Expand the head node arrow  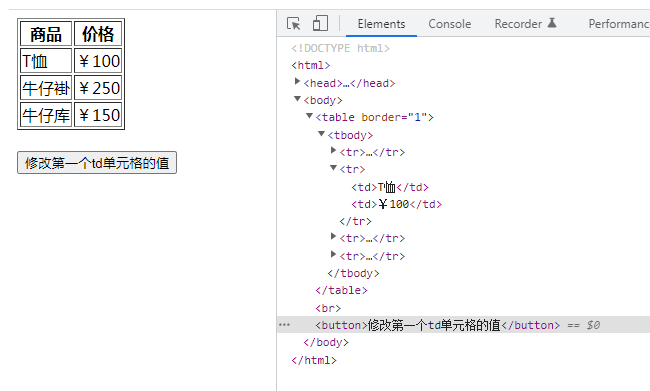pos(297,82)
